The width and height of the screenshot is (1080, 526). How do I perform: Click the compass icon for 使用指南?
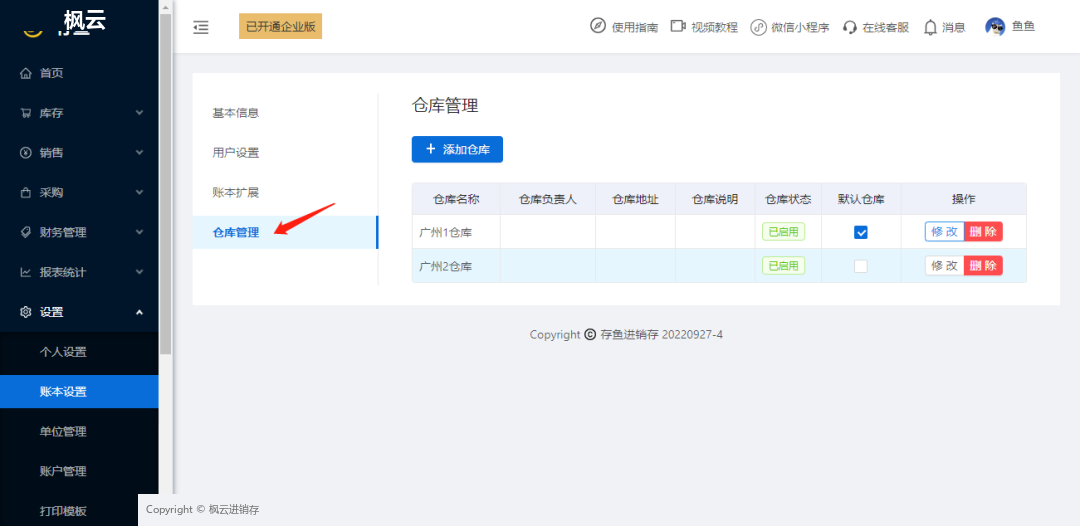(598, 26)
